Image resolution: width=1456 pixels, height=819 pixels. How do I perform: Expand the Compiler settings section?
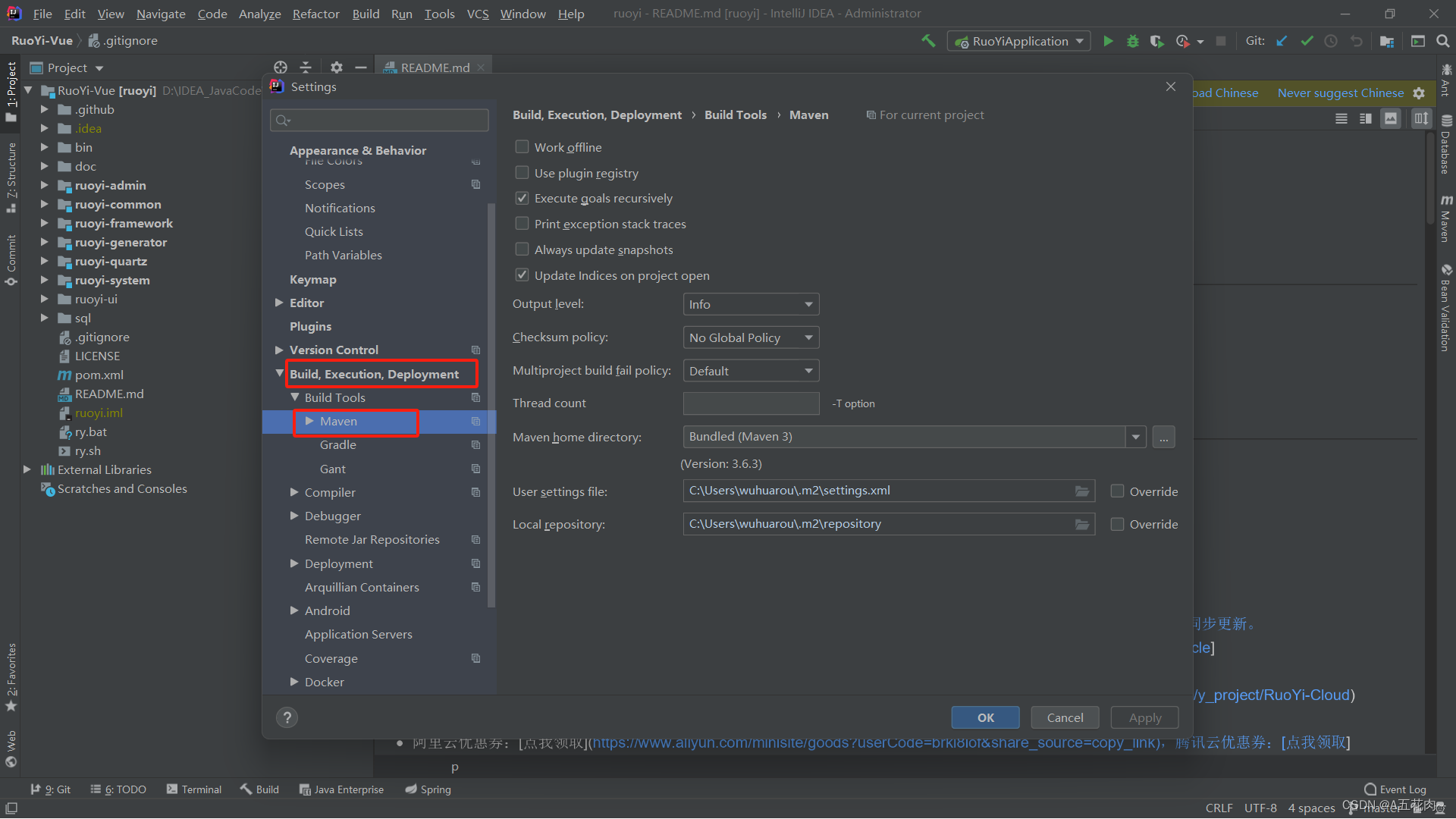[294, 492]
